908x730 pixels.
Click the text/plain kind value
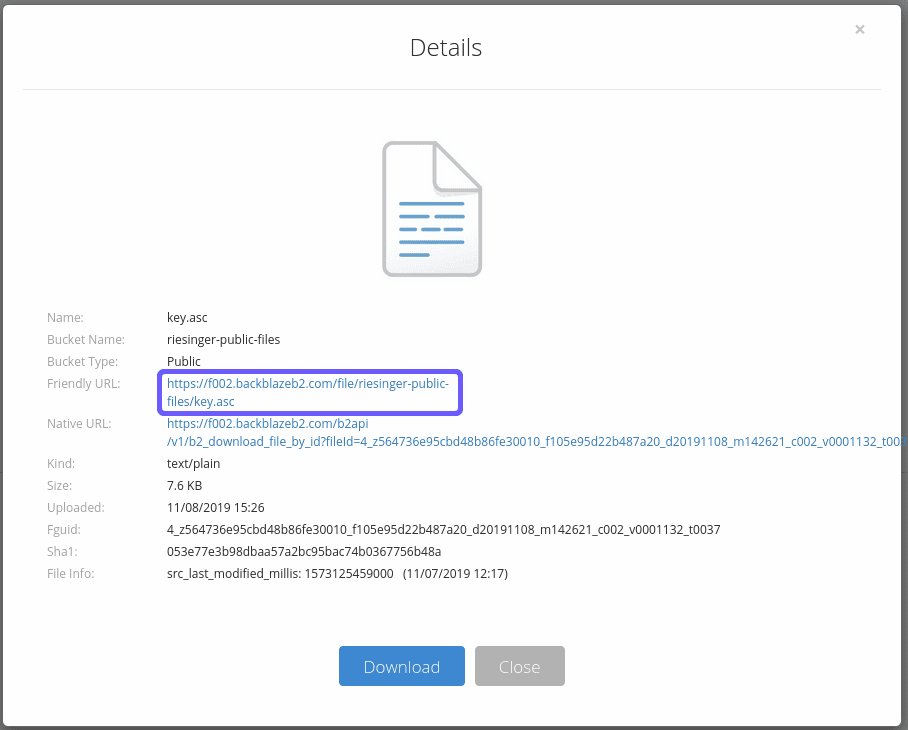(193, 463)
